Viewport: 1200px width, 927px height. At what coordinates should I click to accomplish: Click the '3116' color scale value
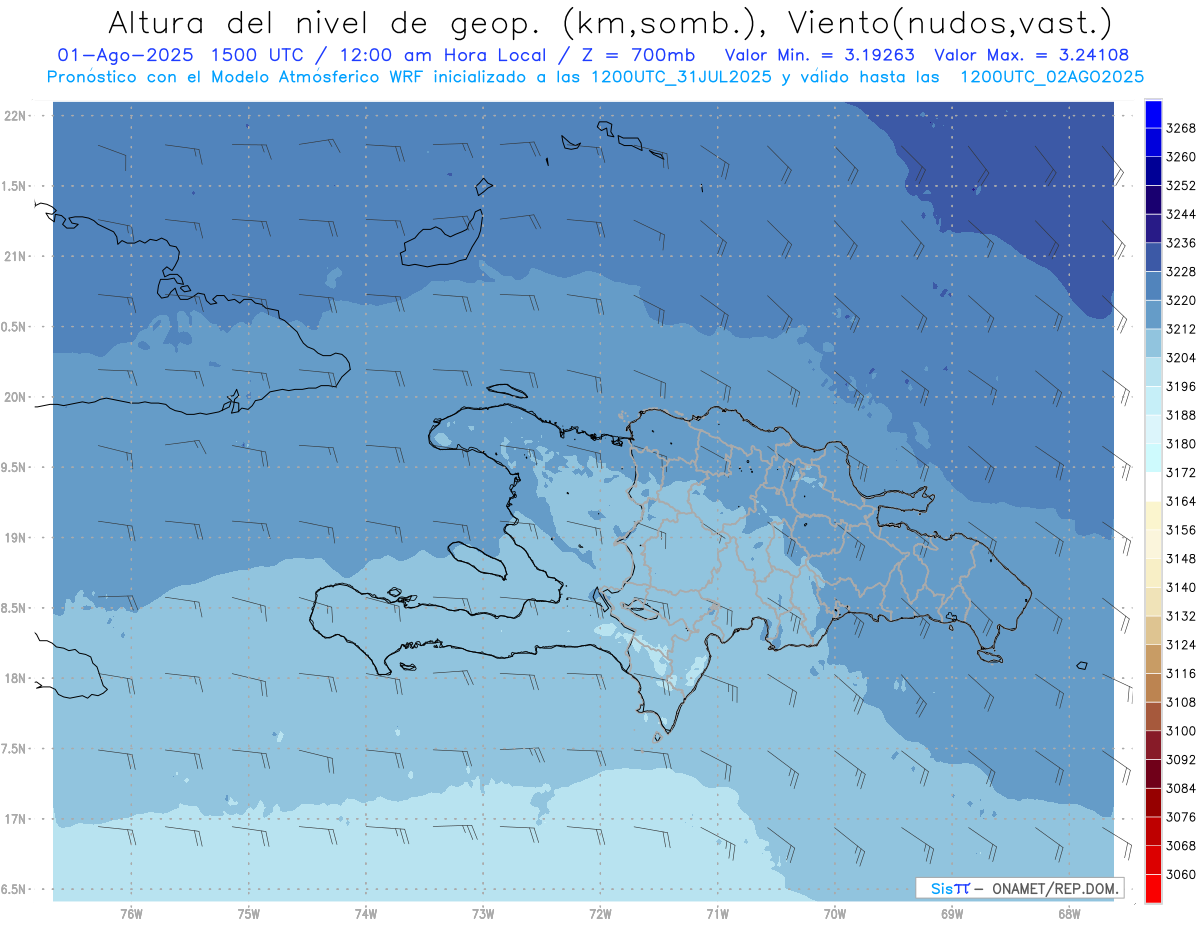(1181, 674)
